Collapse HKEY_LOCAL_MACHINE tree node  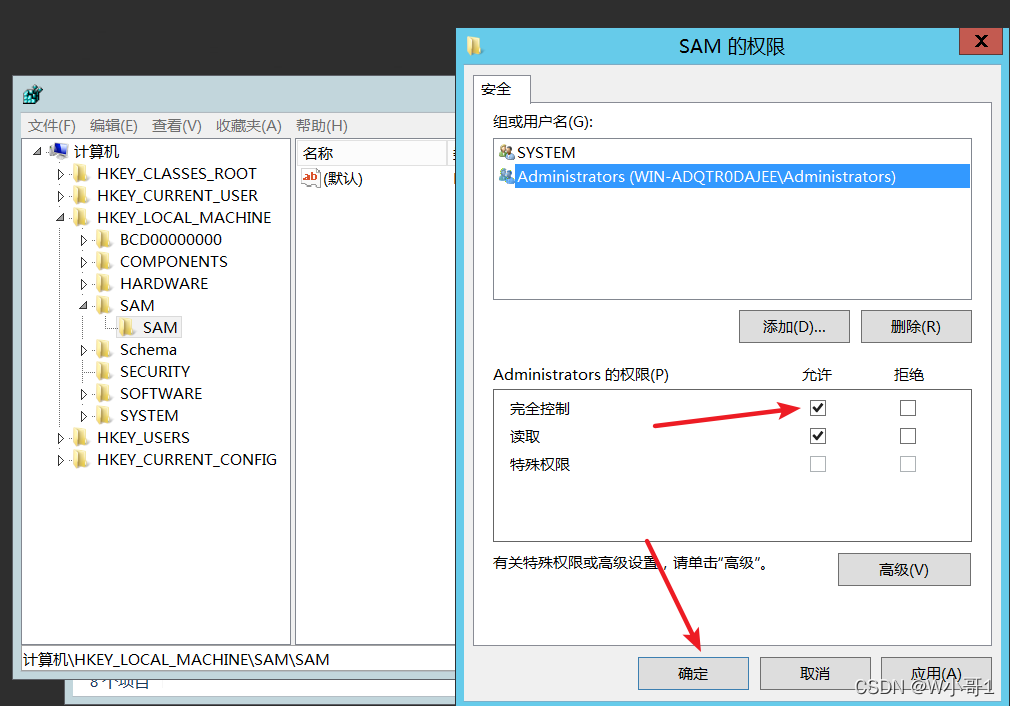point(60,218)
